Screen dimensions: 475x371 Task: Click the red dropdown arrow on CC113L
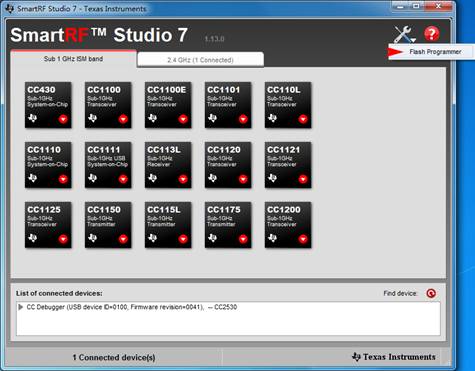tap(183, 179)
